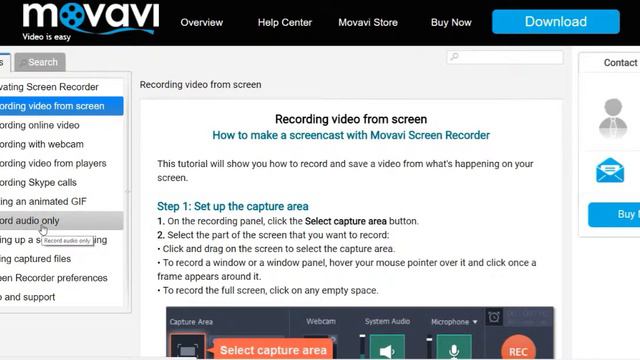Open Record audio only topic

(x=61, y=221)
